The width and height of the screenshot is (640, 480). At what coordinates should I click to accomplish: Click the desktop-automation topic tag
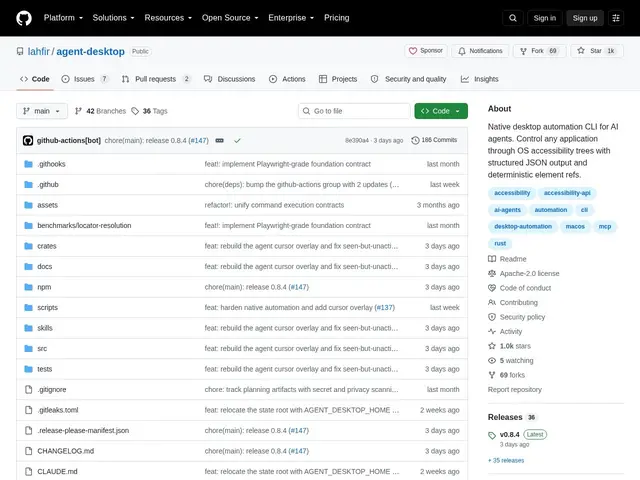(x=523, y=227)
